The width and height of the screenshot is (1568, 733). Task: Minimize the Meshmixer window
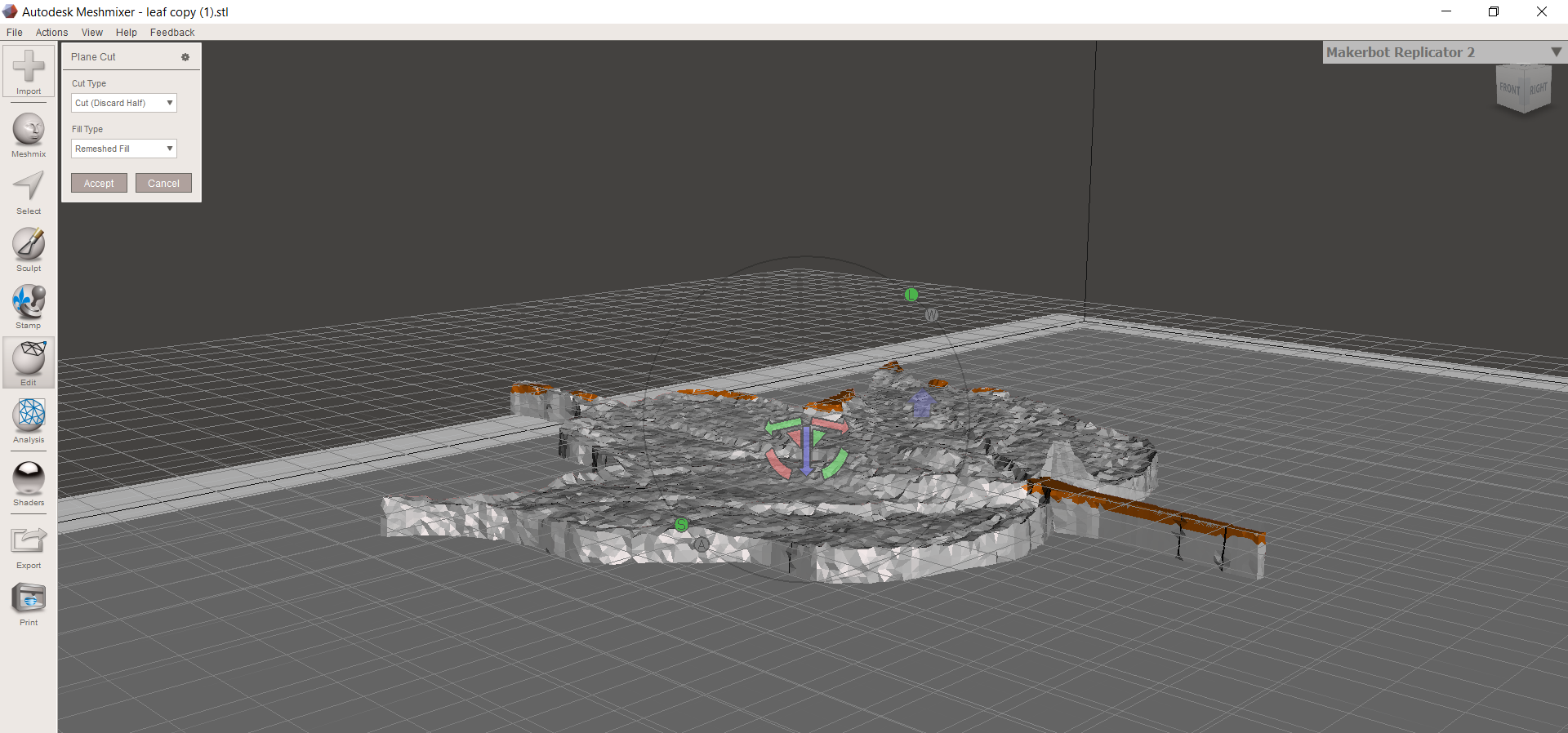pyautogui.click(x=1446, y=11)
